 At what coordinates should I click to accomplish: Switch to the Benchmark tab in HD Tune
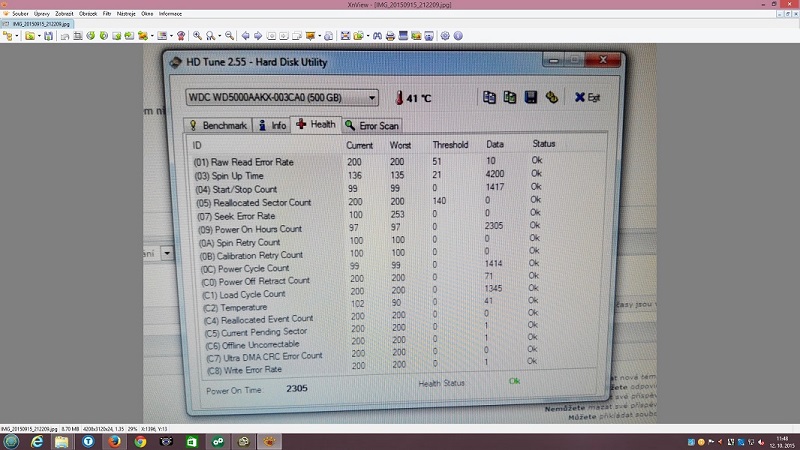pos(218,126)
